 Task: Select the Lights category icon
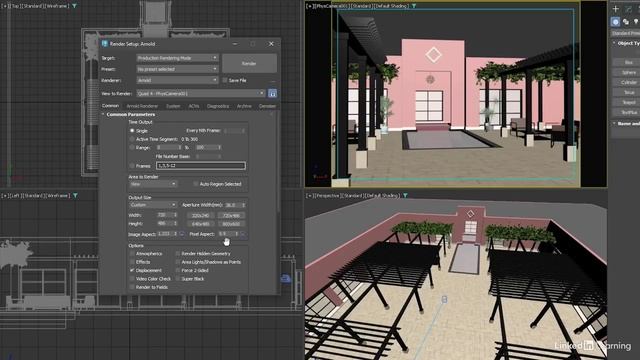click(x=636, y=22)
